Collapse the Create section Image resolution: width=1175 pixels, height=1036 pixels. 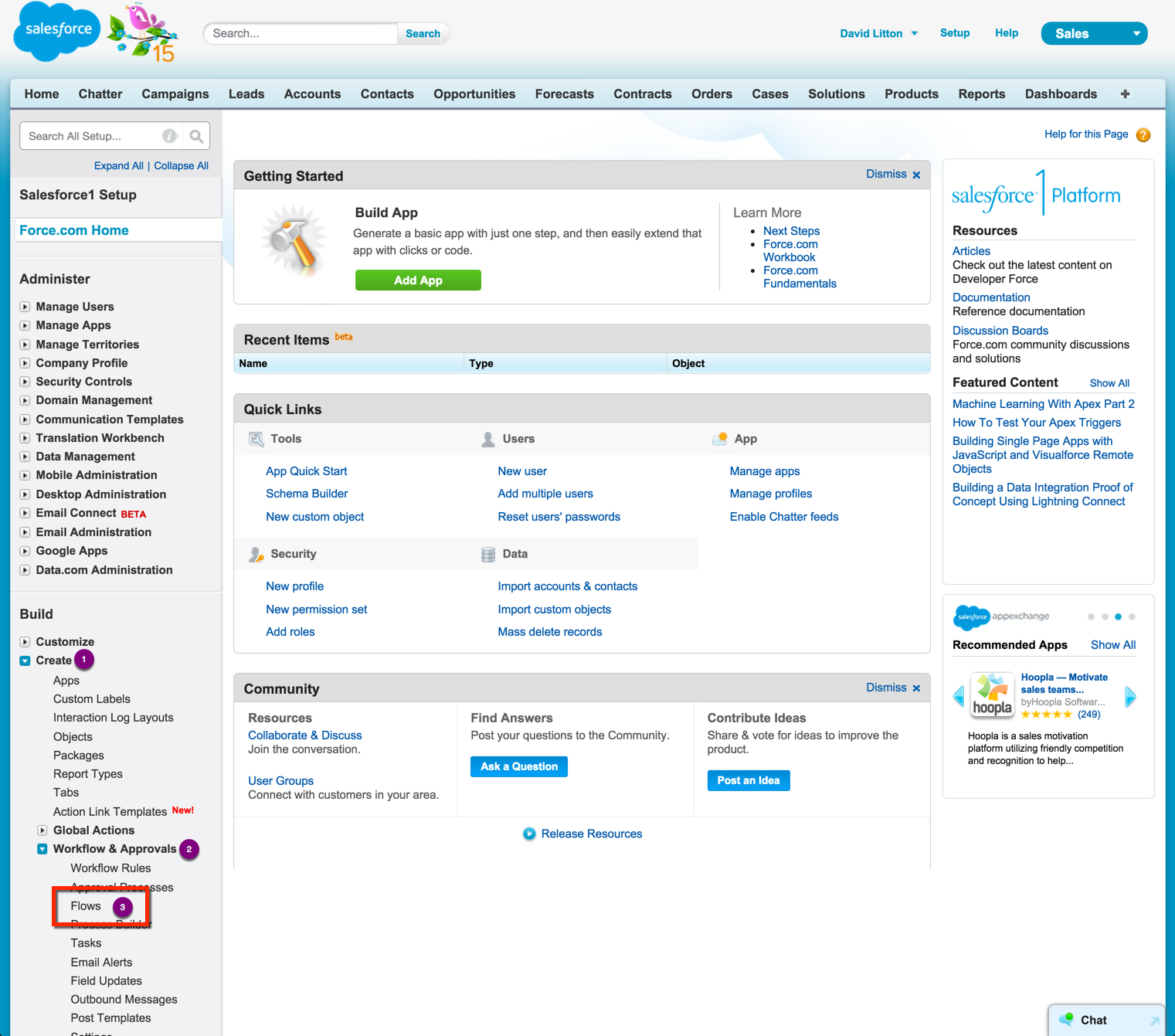pyautogui.click(x=25, y=661)
